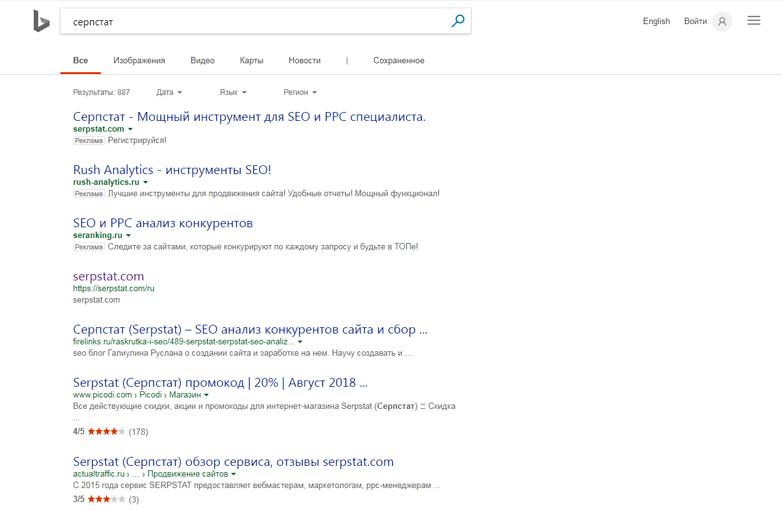Viewport: 782px width, 511px height.
Task: Expand the Язык filter dropdown
Action: 233,92
